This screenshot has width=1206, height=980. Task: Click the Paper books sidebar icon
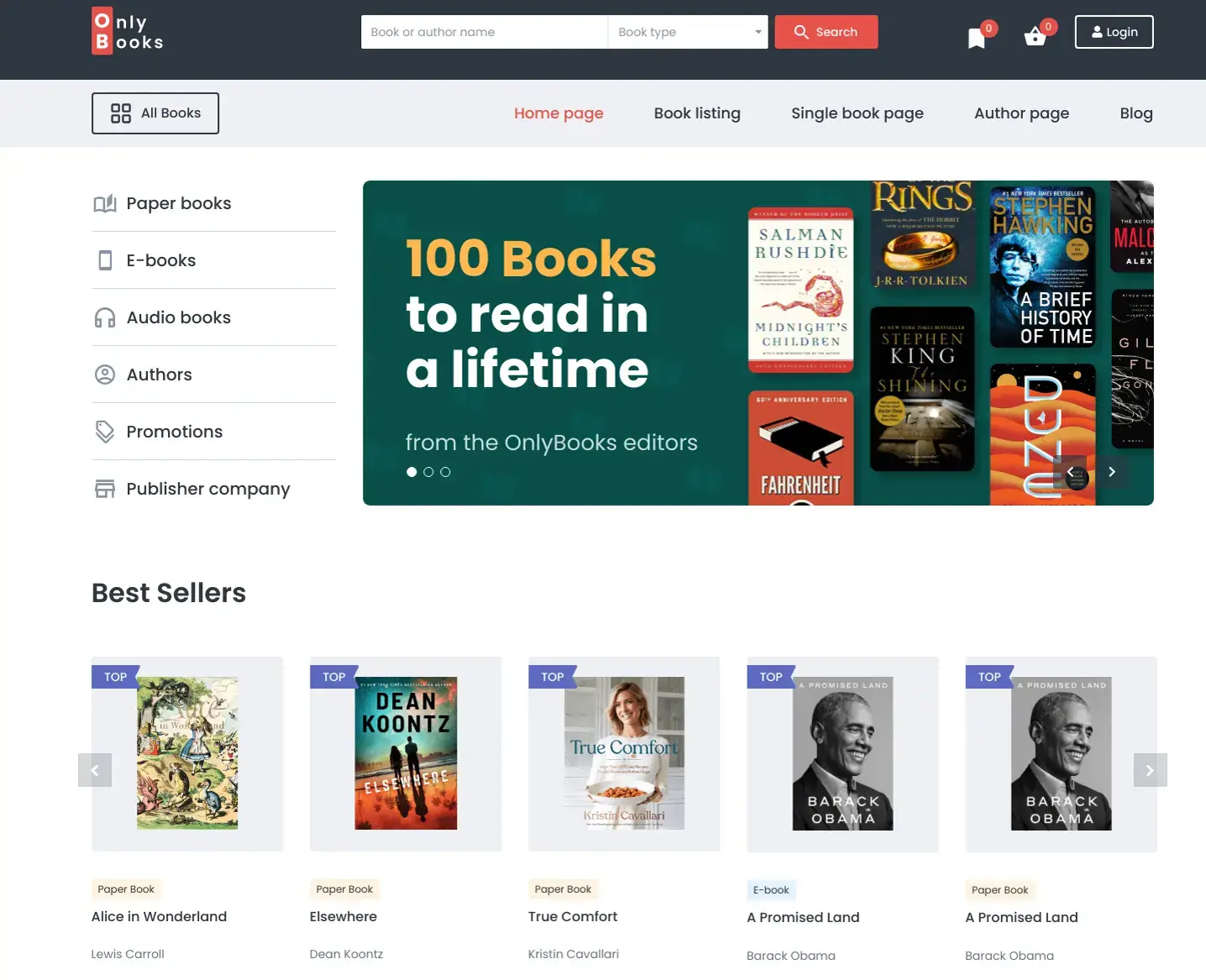[x=105, y=203]
